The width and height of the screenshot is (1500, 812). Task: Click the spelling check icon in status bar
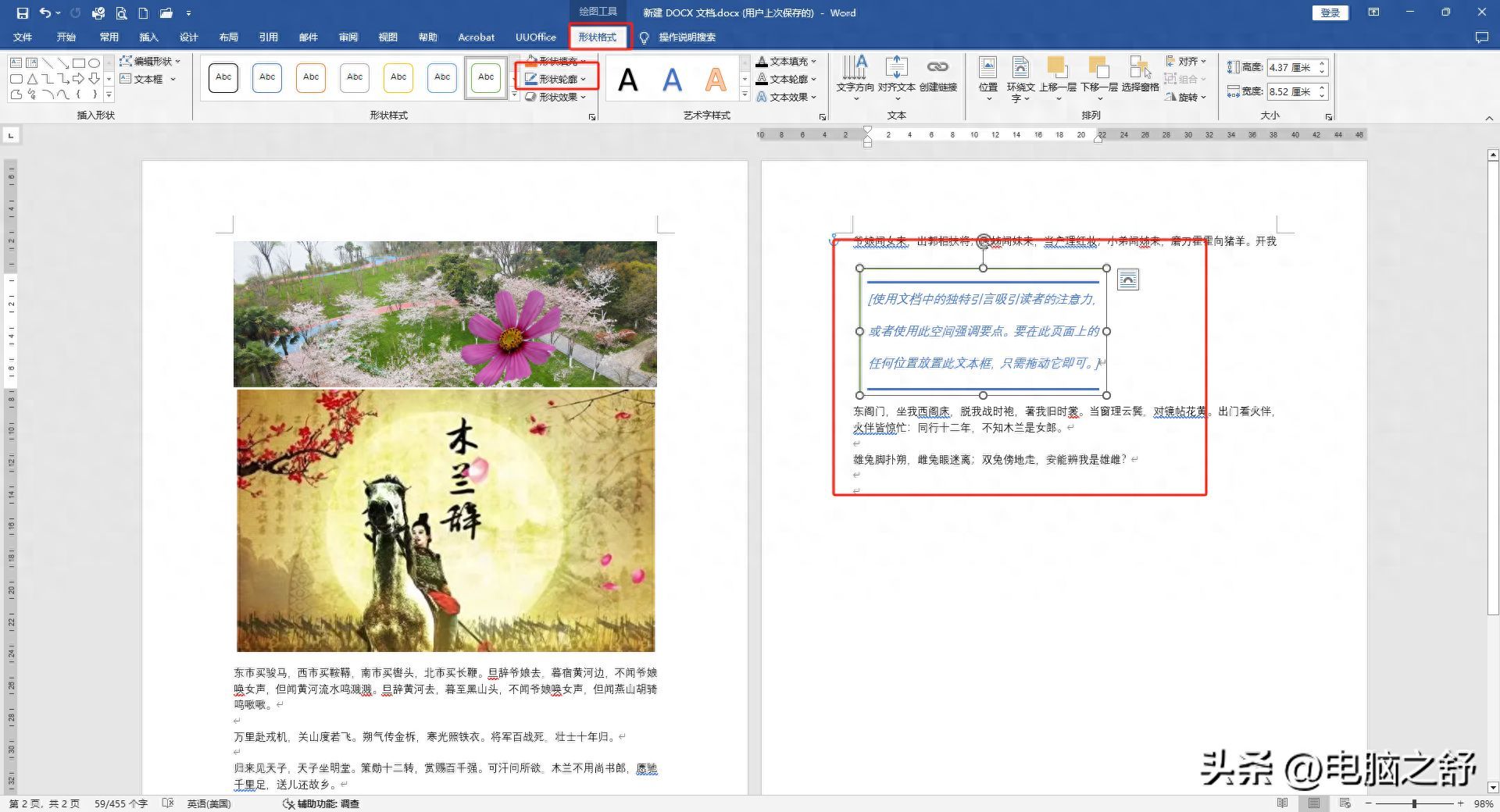click(x=167, y=803)
